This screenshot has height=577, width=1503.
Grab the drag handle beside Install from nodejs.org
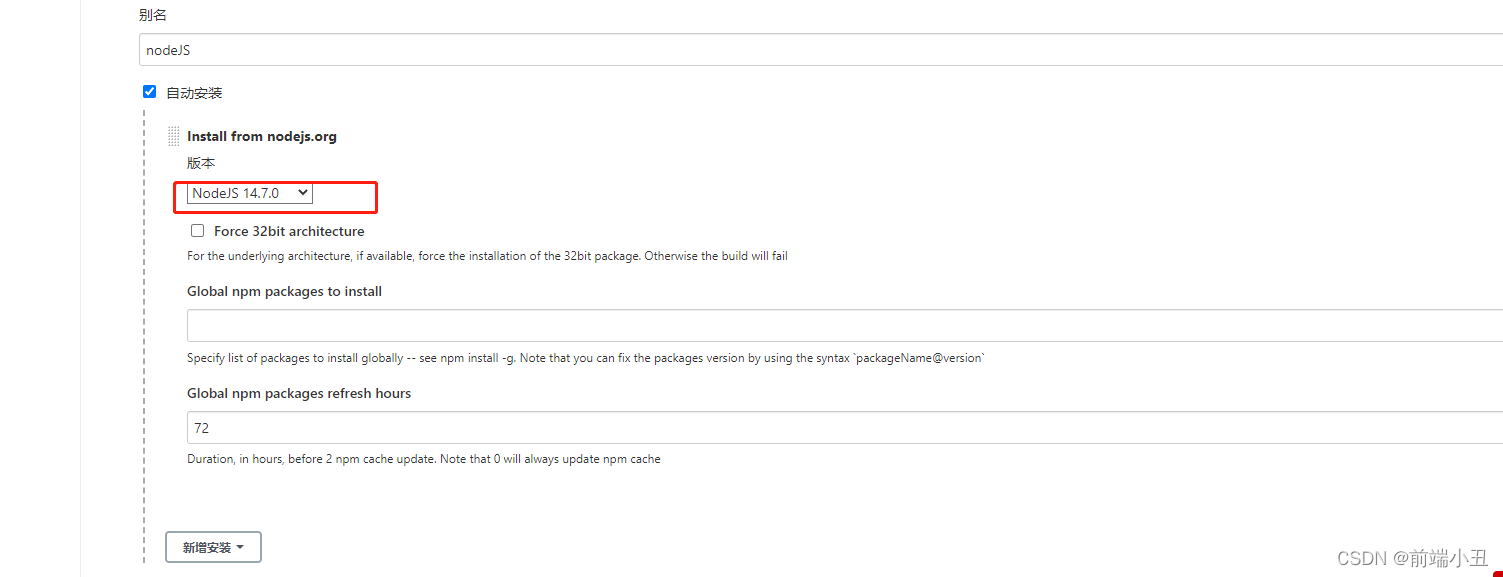tap(174, 136)
